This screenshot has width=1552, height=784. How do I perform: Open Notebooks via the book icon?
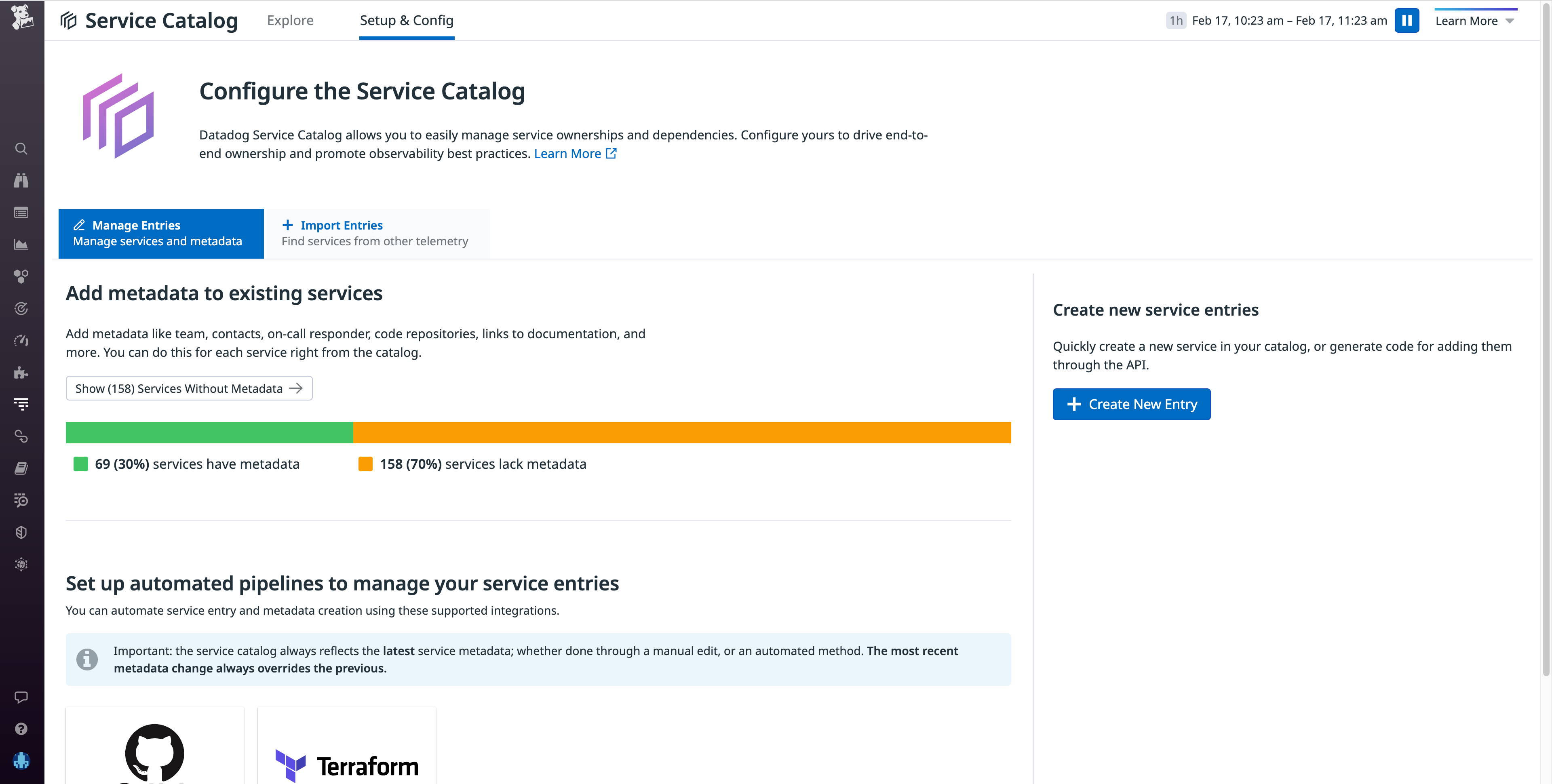pyautogui.click(x=22, y=468)
